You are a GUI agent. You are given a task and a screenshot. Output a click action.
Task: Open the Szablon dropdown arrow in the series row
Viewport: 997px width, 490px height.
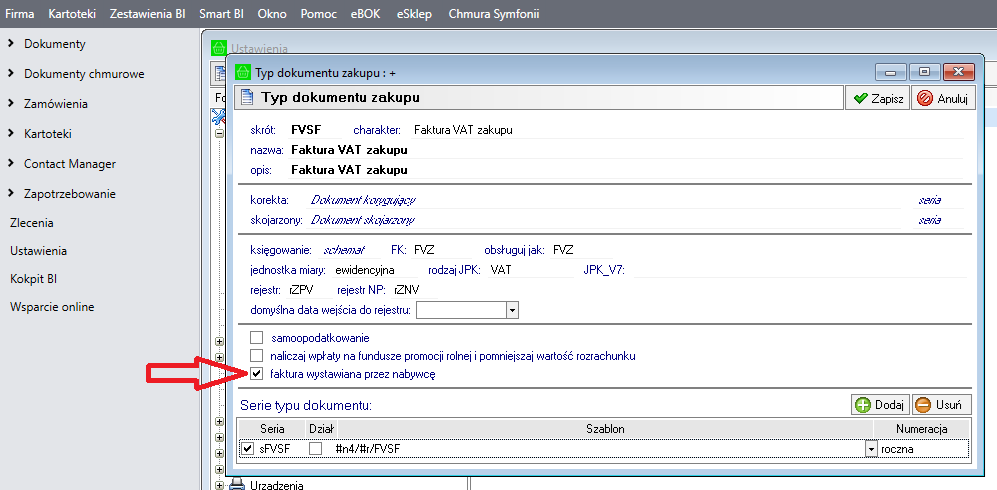(x=871, y=450)
